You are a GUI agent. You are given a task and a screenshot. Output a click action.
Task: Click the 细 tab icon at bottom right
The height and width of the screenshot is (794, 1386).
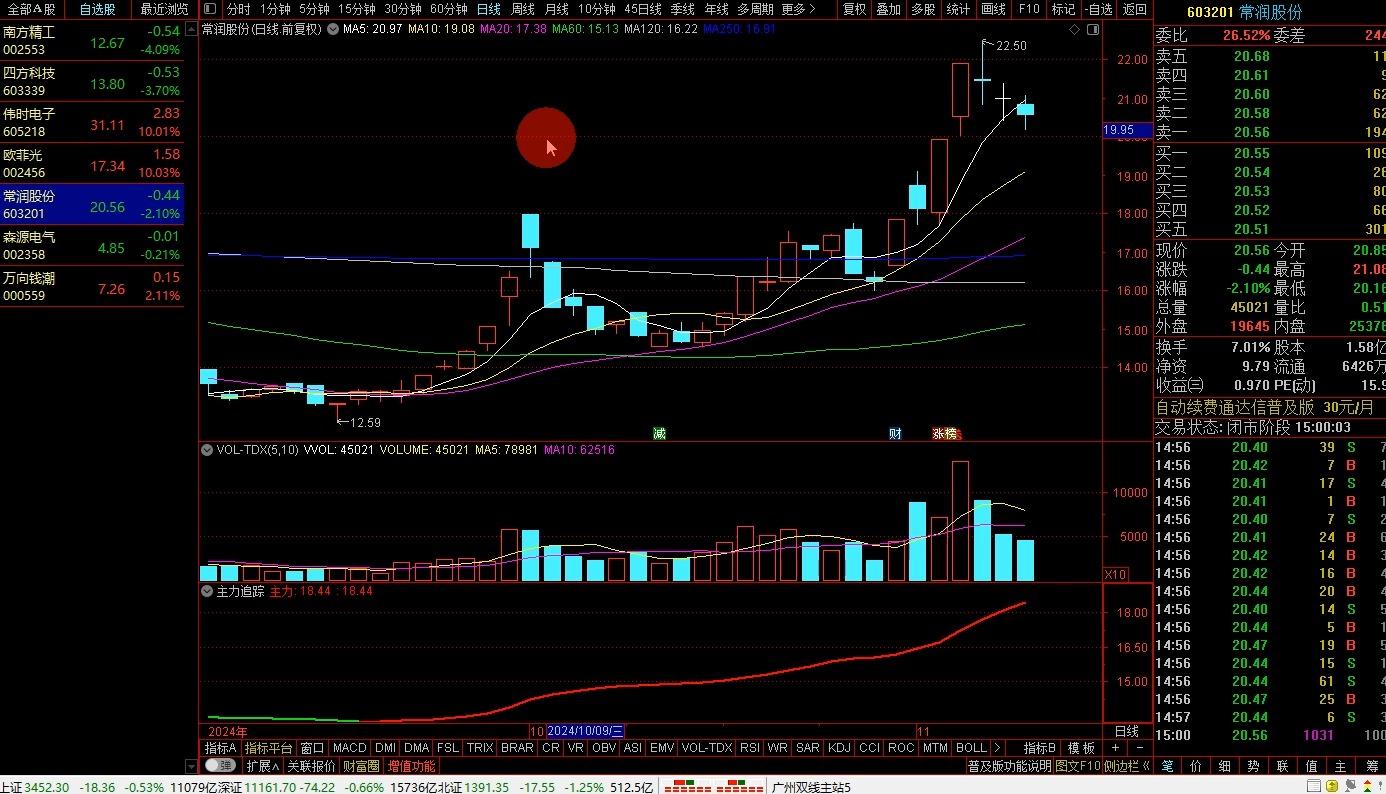click(x=1225, y=766)
